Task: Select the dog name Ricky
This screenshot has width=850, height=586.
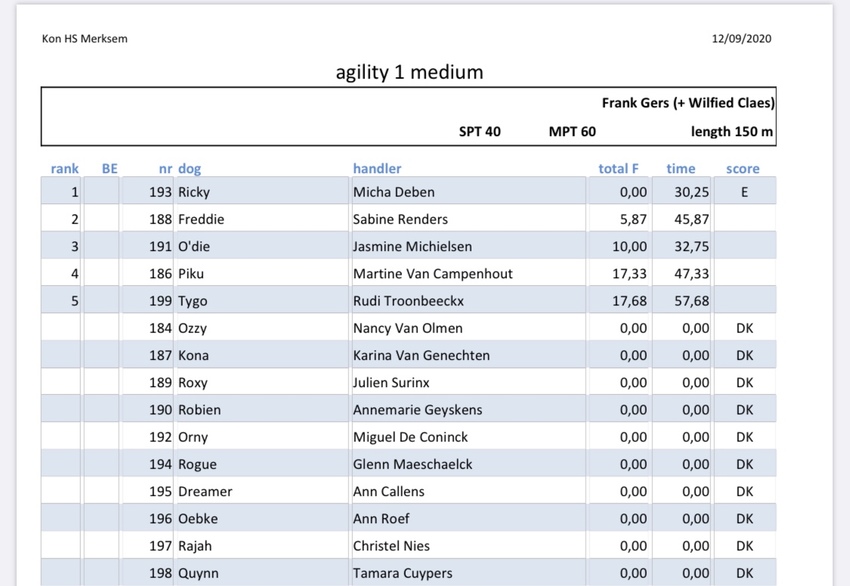Action: point(194,192)
